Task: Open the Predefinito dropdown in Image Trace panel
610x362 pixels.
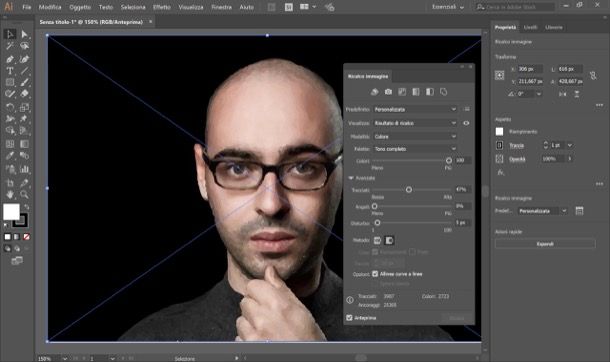Action: [x=415, y=110]
